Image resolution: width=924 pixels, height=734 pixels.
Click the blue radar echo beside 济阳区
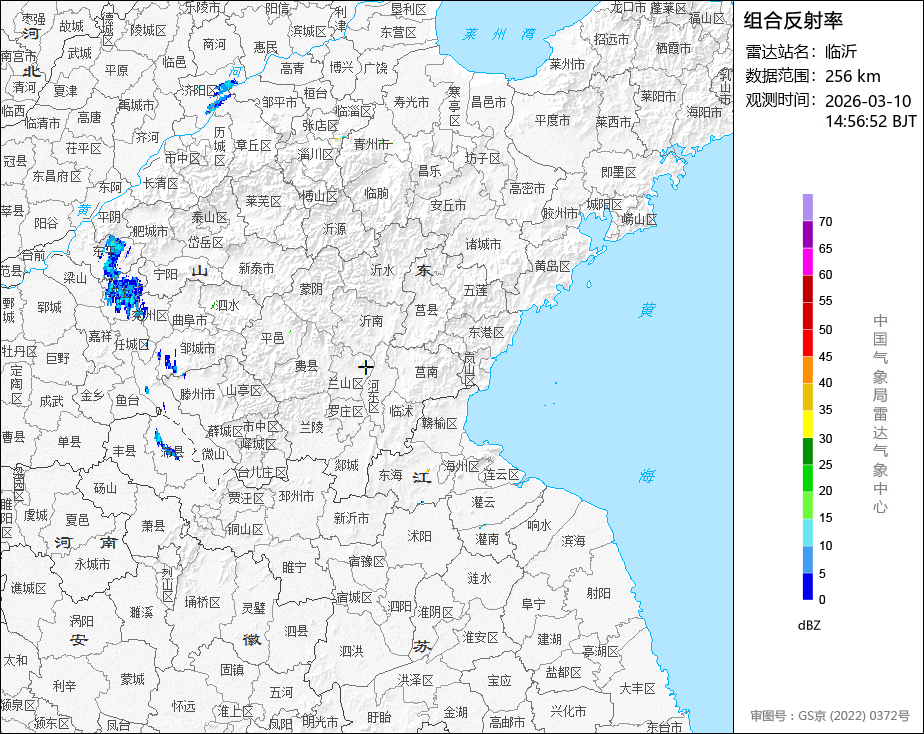[x=221, y=96]
